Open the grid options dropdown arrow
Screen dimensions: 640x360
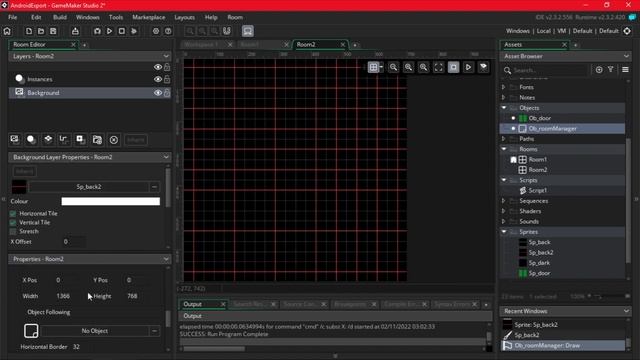pyautogui.click(x=381, y=67)
